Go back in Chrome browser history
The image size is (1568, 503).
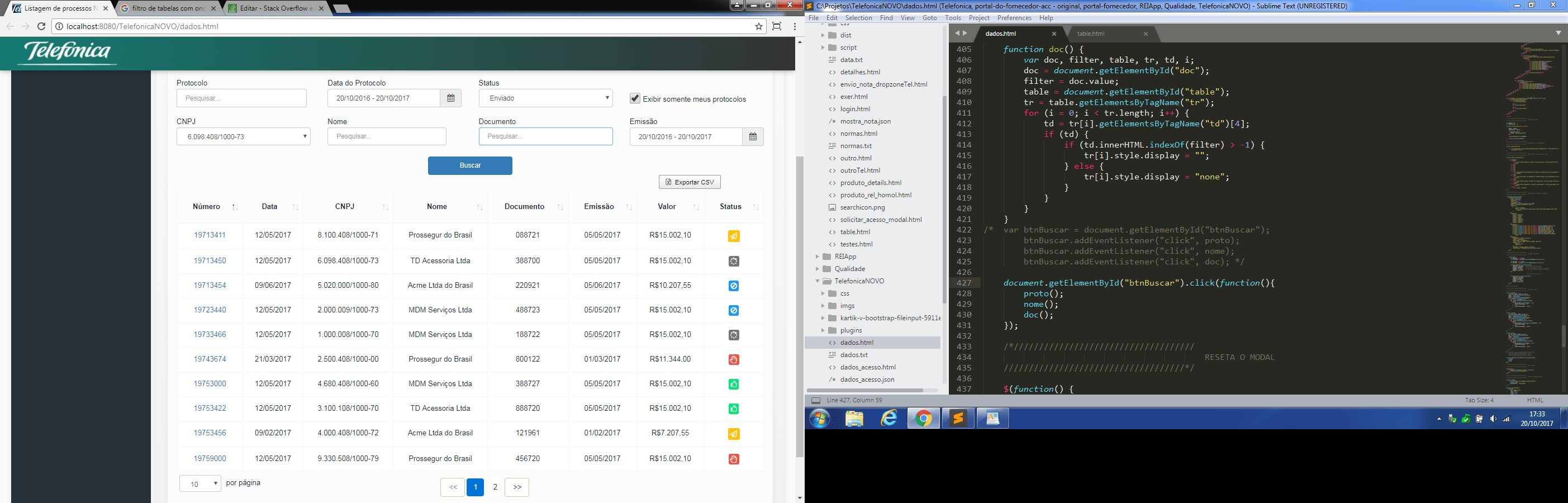click(x=9, y=26)
